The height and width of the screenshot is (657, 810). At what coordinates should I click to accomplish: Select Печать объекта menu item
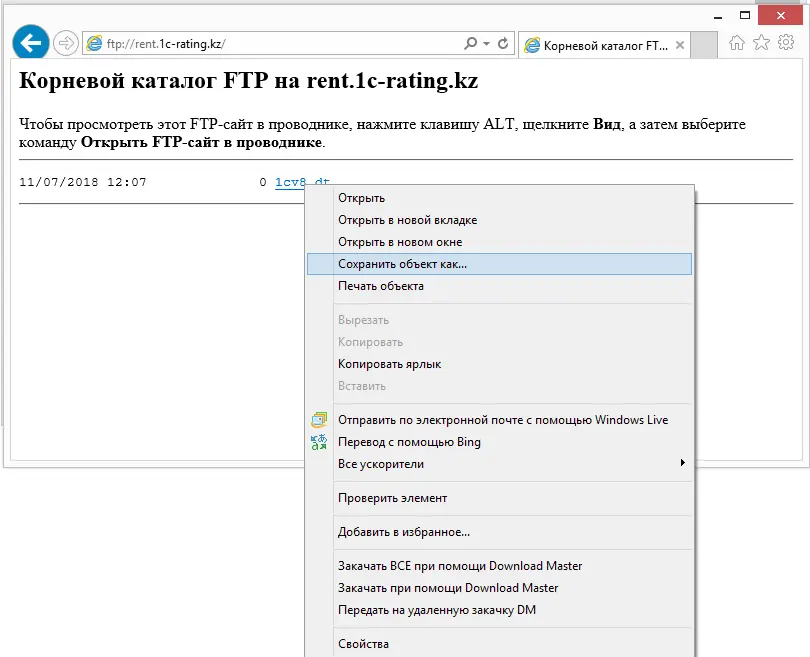coord(499,286)
